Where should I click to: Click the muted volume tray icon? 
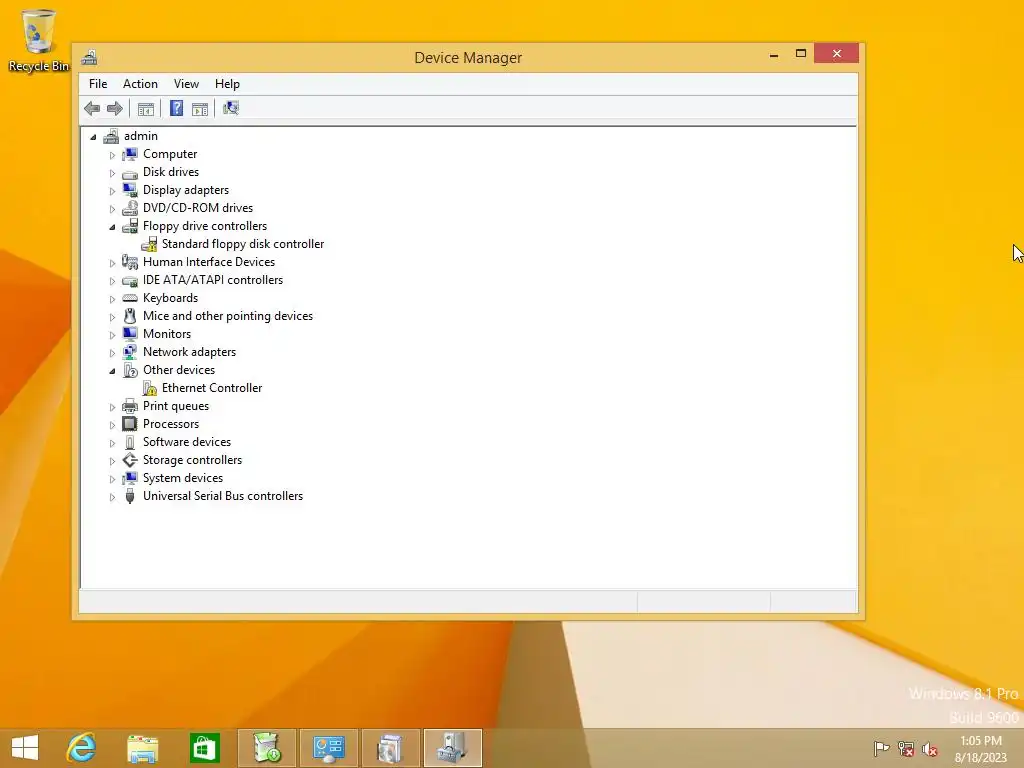click(930, 749)
